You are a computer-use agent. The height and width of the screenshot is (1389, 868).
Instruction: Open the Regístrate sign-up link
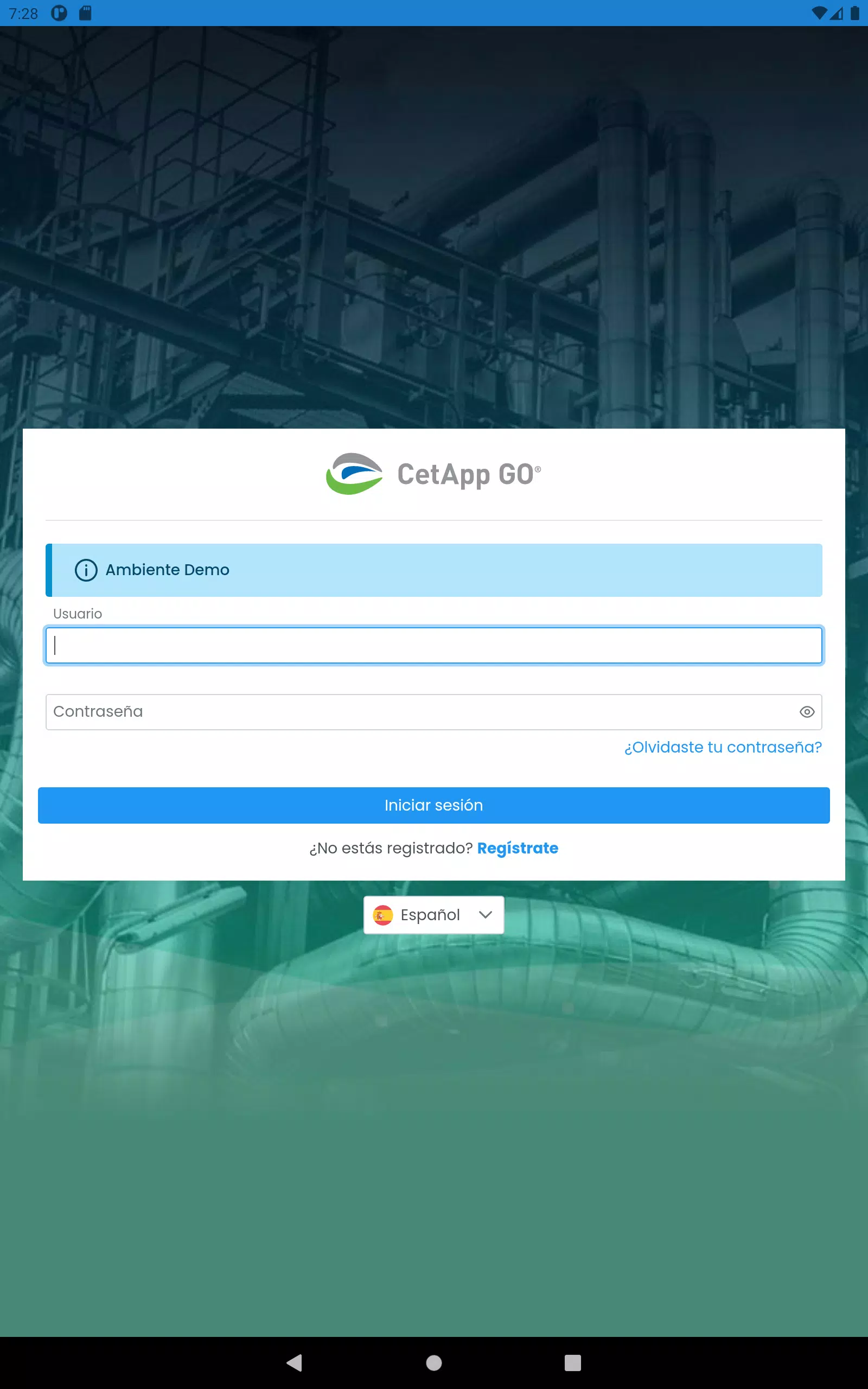(518, 849)
